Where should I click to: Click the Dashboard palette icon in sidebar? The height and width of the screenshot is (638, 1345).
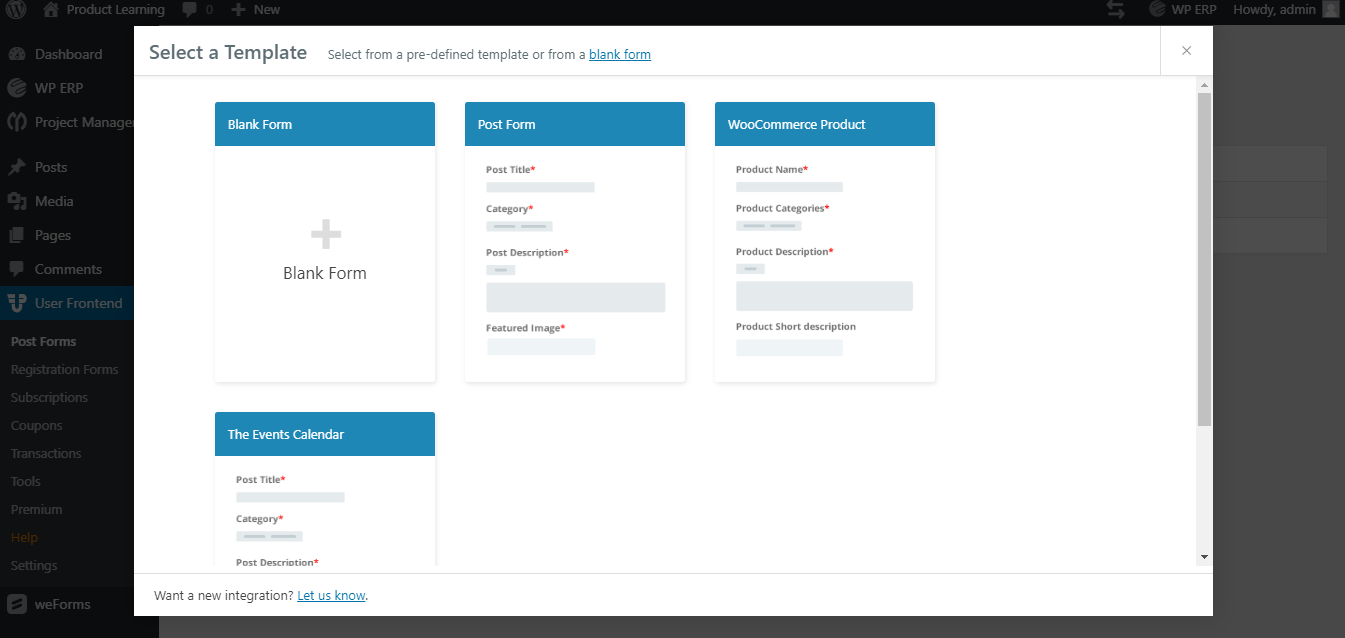pos(17,54)
